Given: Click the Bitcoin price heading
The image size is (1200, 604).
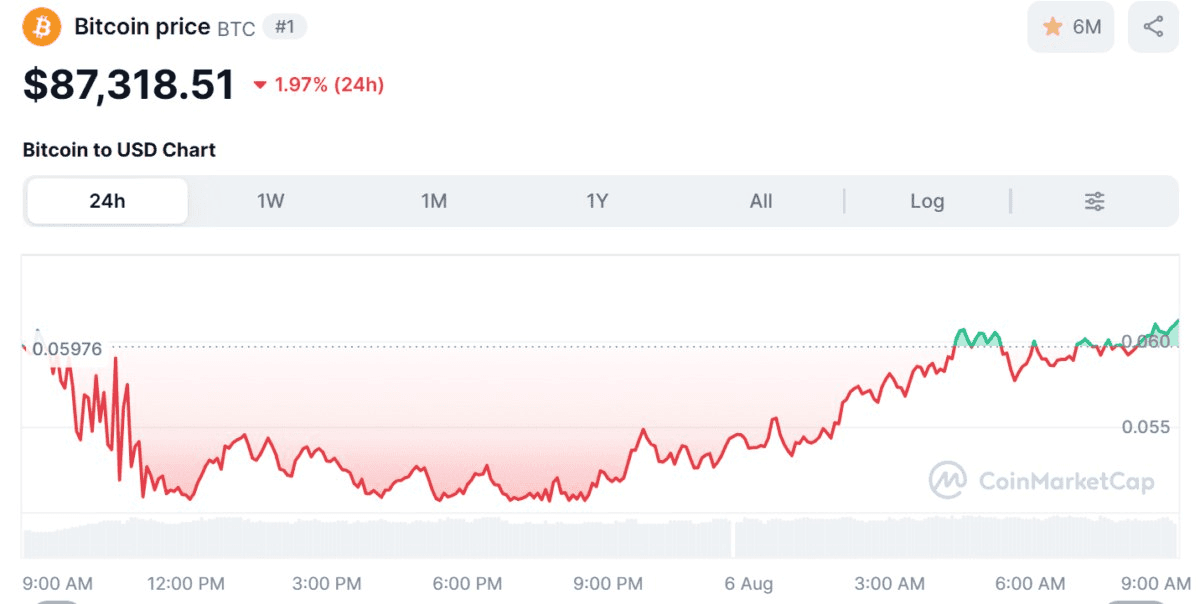Looking at the screenshot, I should pyautogui.click(x=142, y=27).
